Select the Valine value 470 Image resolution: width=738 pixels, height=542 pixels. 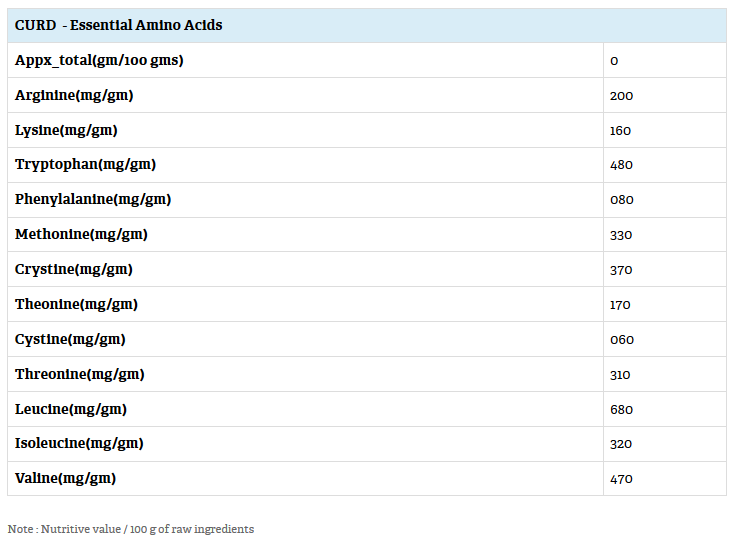[x=621, y=479]
